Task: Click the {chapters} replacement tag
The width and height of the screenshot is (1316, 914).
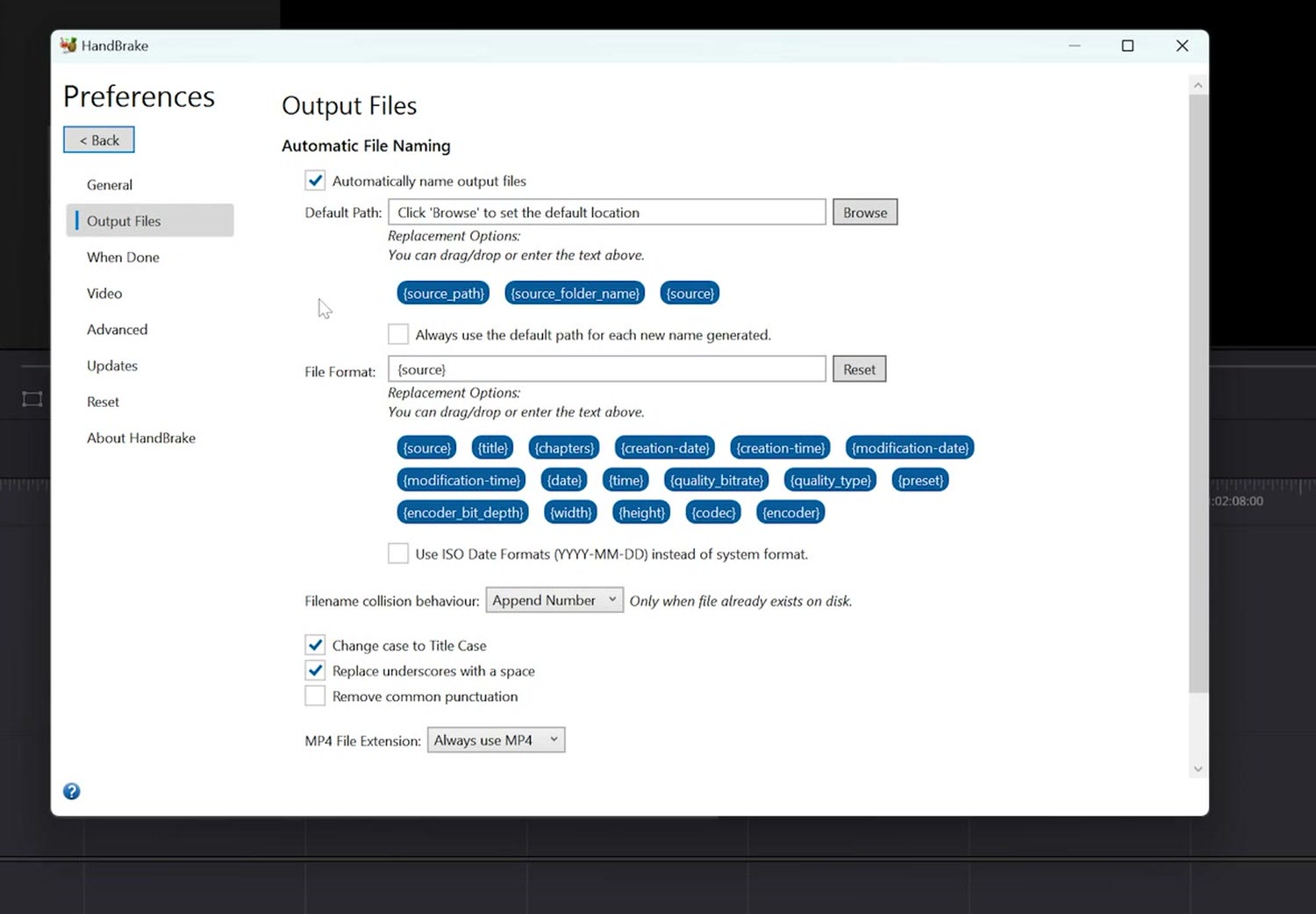Action: click(564, 447)
